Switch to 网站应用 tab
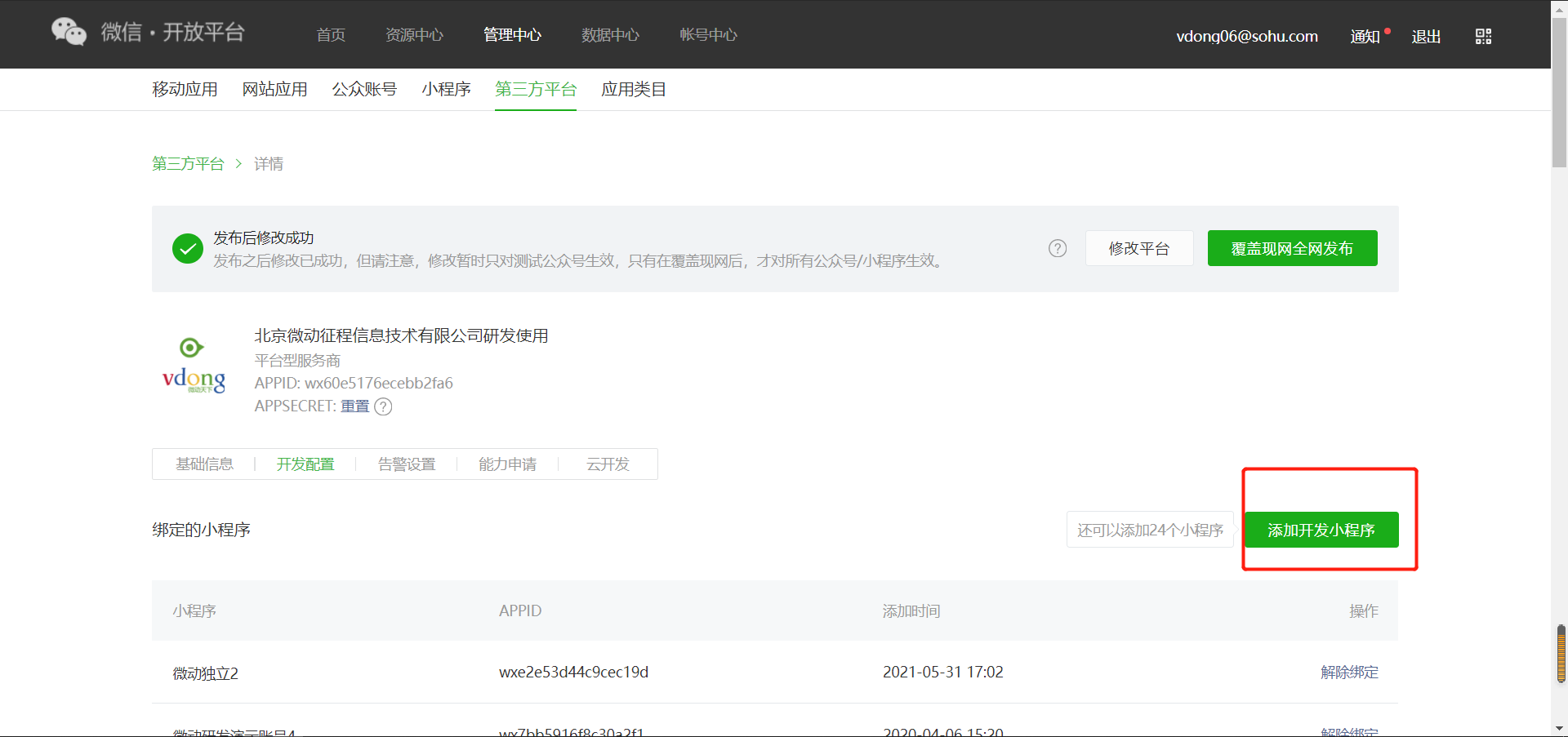The image size is (1568, 737). tap(274, 89)
